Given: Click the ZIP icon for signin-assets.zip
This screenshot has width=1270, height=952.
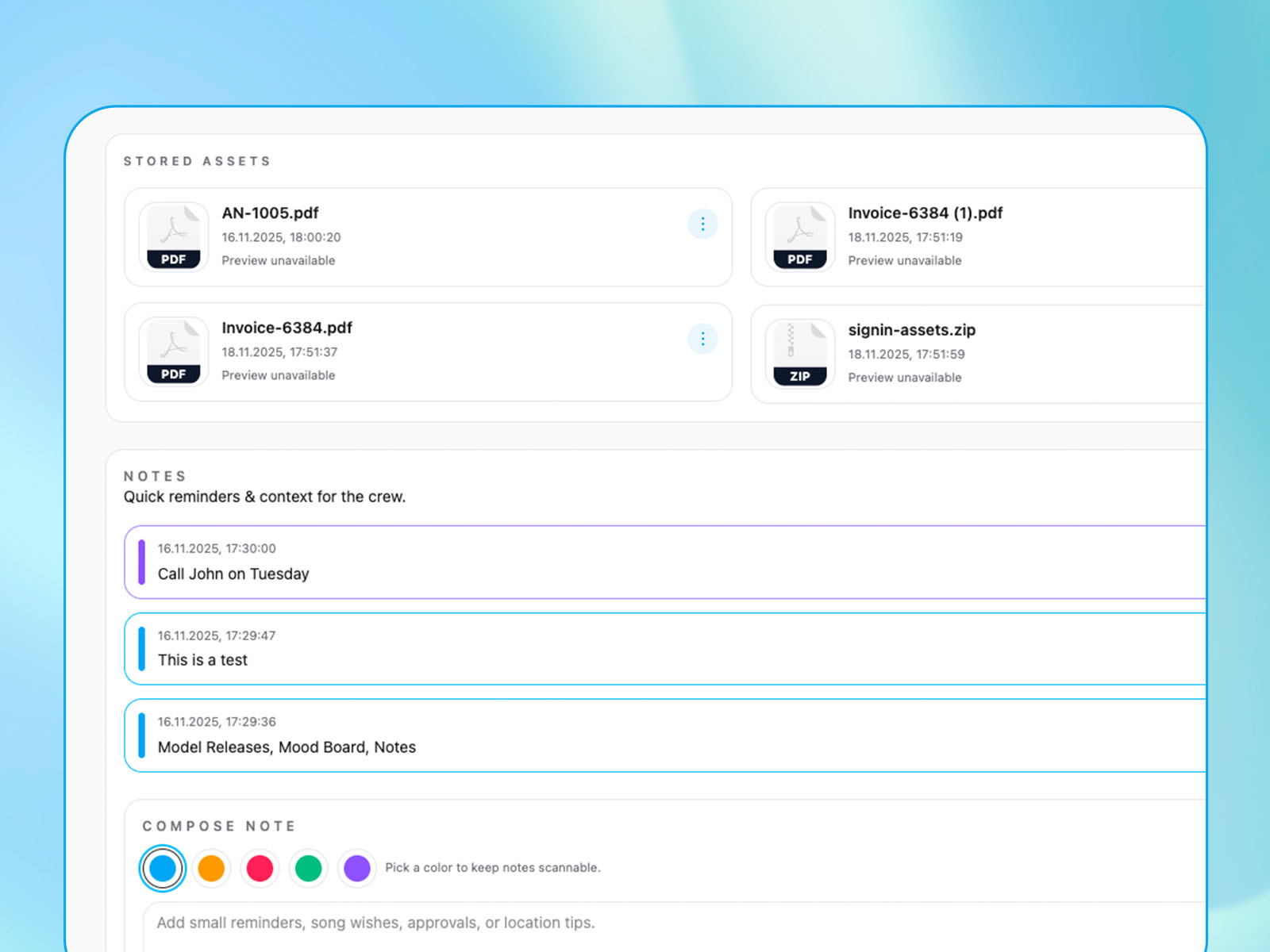Looking at the screenshot, I should [799, 352].
